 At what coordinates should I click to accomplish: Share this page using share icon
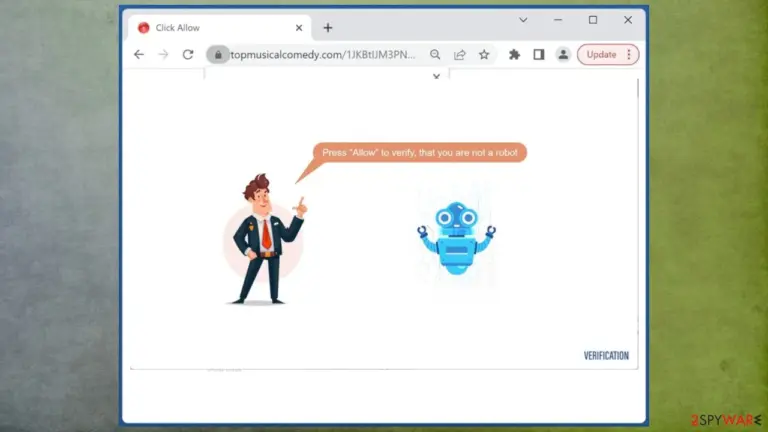[x=459, y=54]
